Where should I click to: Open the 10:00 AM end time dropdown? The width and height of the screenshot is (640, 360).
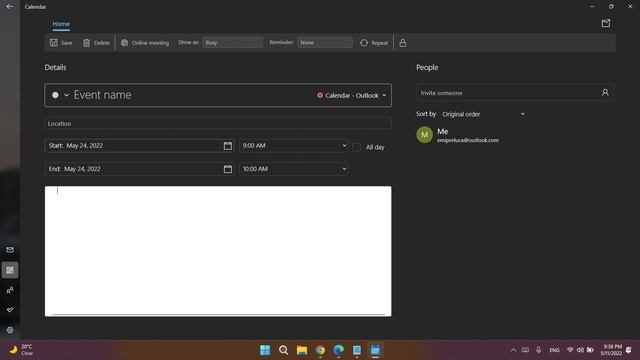pos(293,169)
